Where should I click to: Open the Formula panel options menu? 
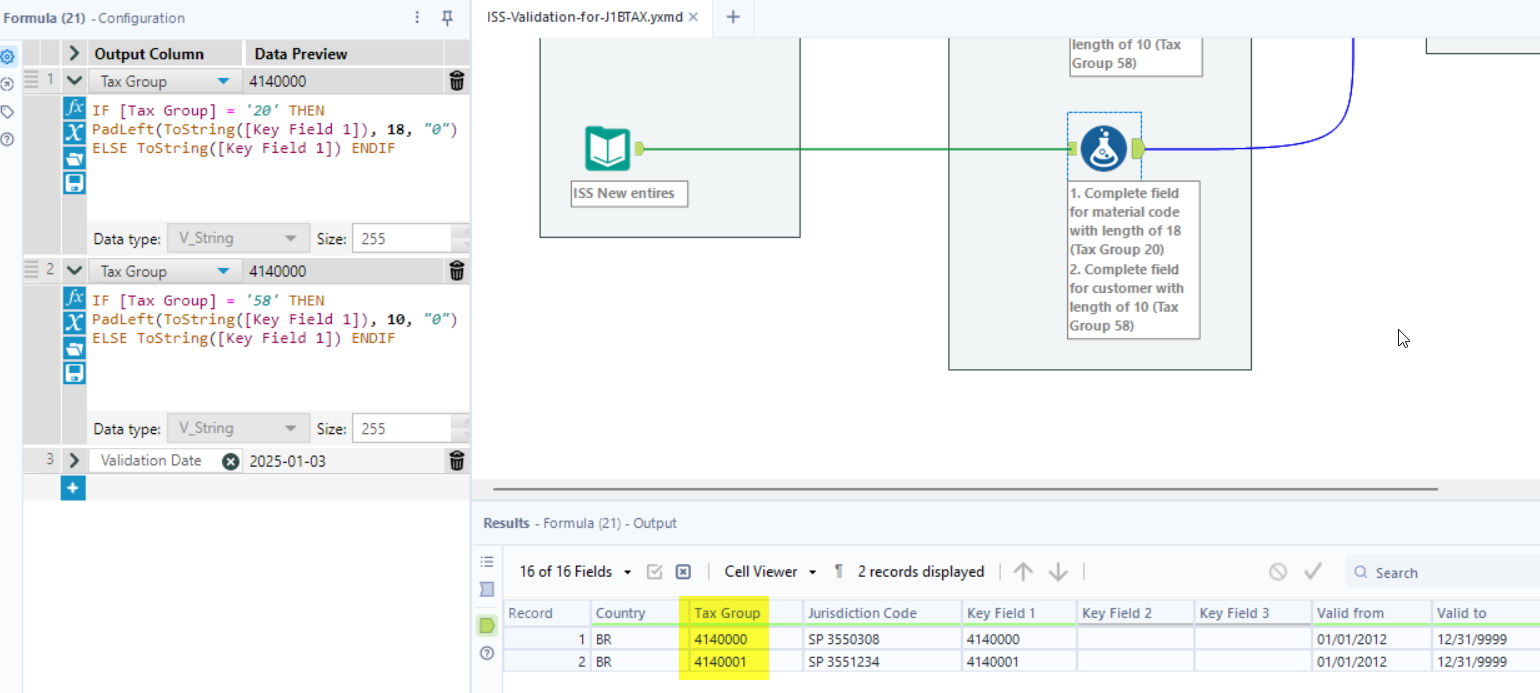(x=417, y=18)
